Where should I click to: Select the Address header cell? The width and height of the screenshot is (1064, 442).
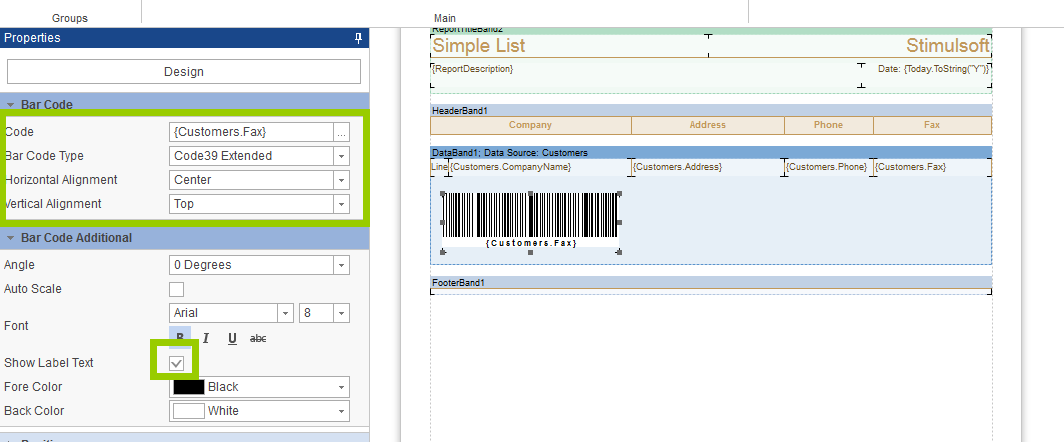708,125
